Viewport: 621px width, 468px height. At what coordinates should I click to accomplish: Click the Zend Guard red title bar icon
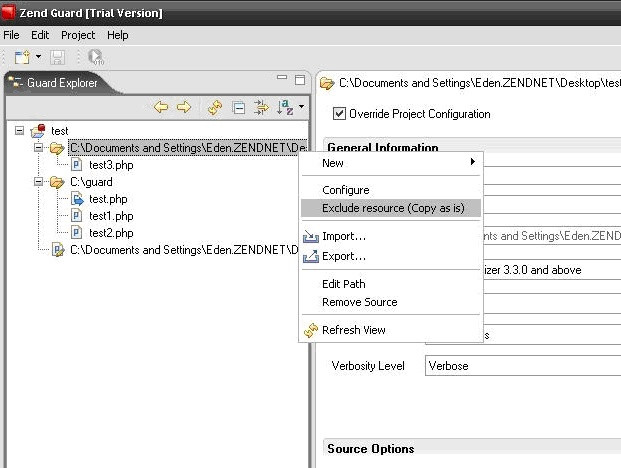click(9, 13)
